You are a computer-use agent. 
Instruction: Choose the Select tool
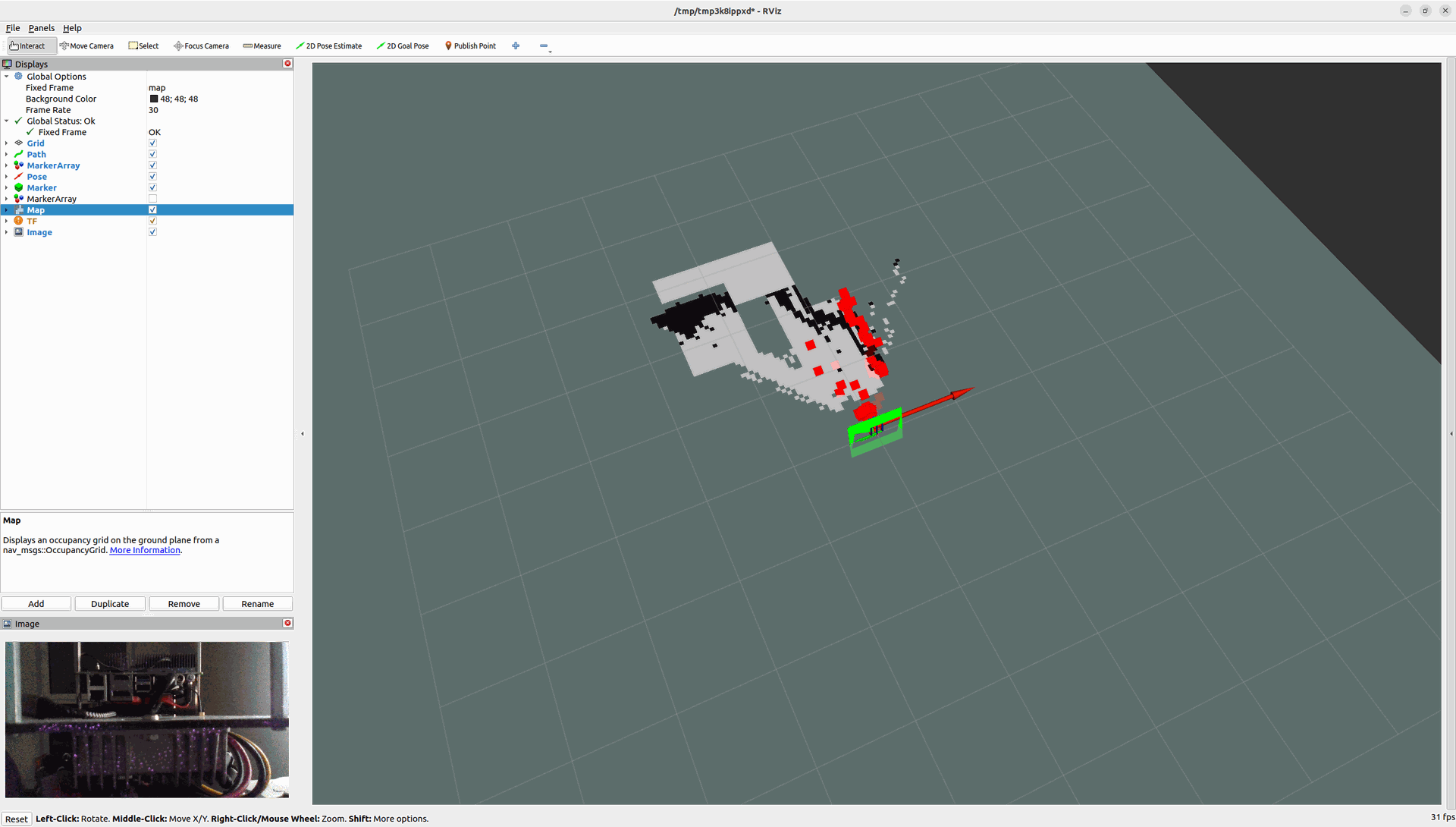pos(144,46)
